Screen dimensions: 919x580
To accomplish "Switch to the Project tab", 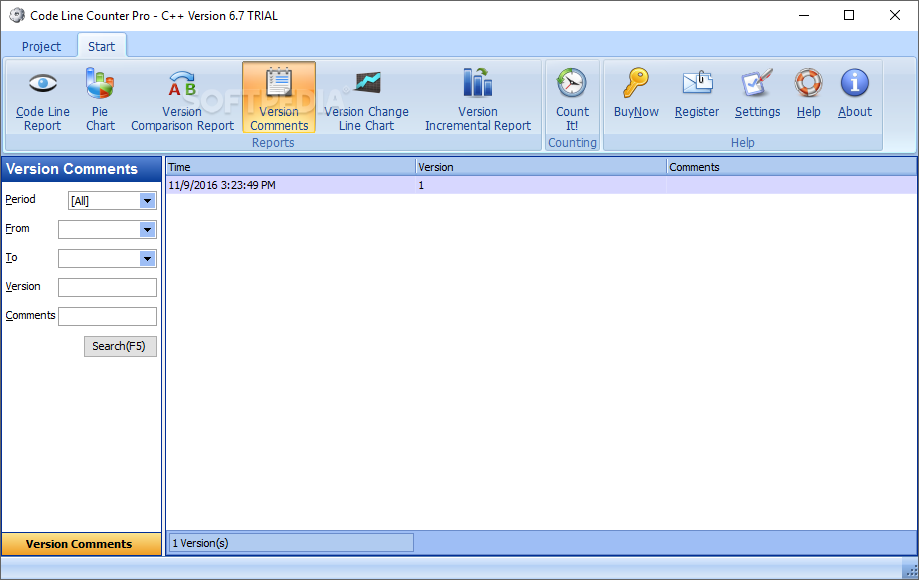I will 41,46.
